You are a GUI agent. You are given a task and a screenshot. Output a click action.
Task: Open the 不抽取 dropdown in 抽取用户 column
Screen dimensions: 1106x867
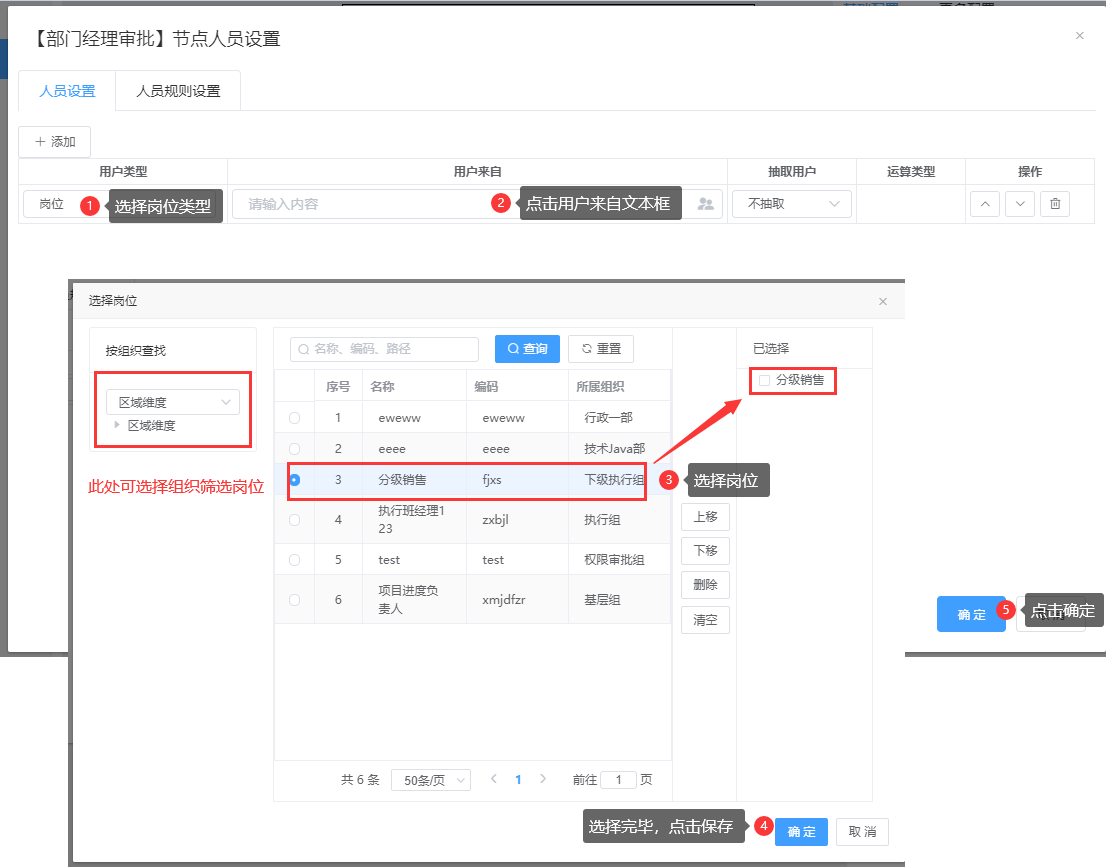tap(792, 204)
